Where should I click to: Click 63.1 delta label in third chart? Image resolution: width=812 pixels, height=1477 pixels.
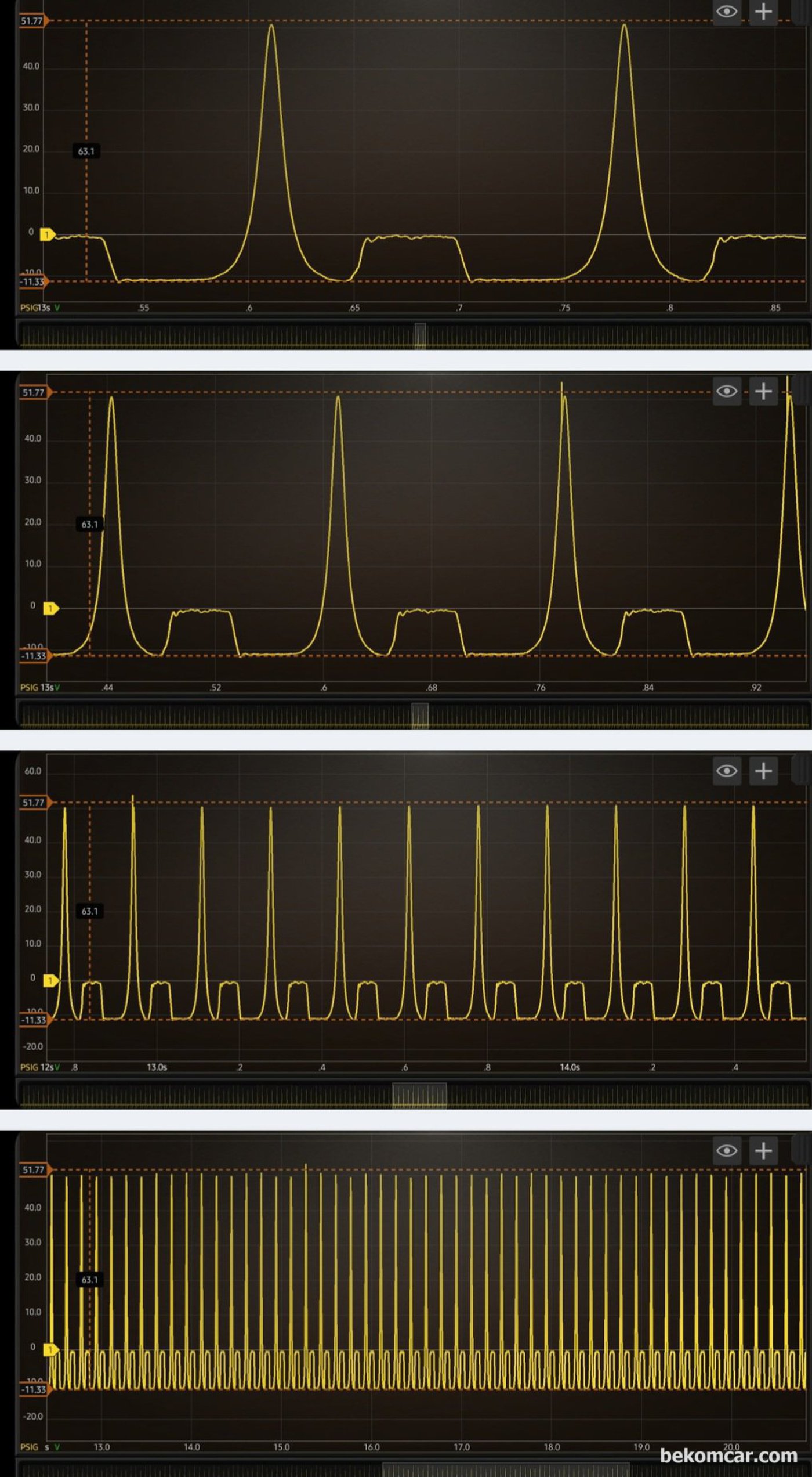[x=89, y=911]
